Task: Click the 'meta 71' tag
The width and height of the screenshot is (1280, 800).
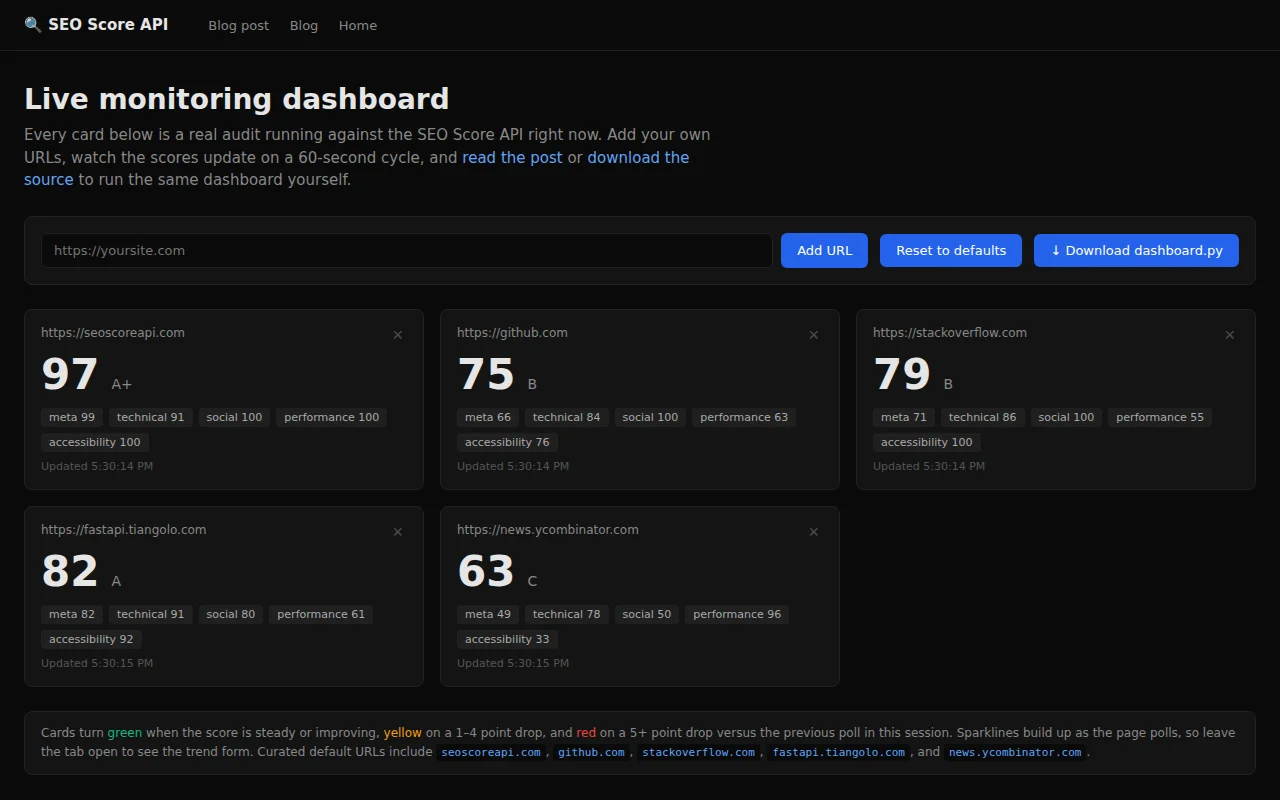Action: pos(904,417)
